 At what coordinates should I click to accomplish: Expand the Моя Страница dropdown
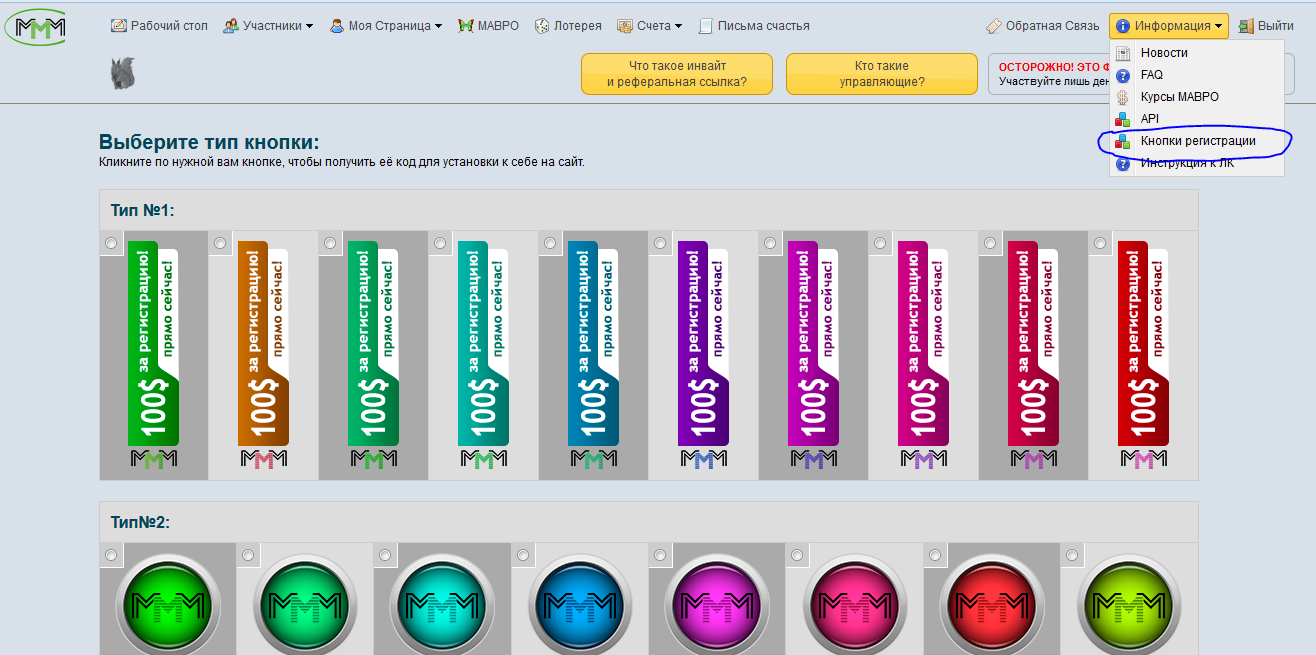click(x=386, y=26)
